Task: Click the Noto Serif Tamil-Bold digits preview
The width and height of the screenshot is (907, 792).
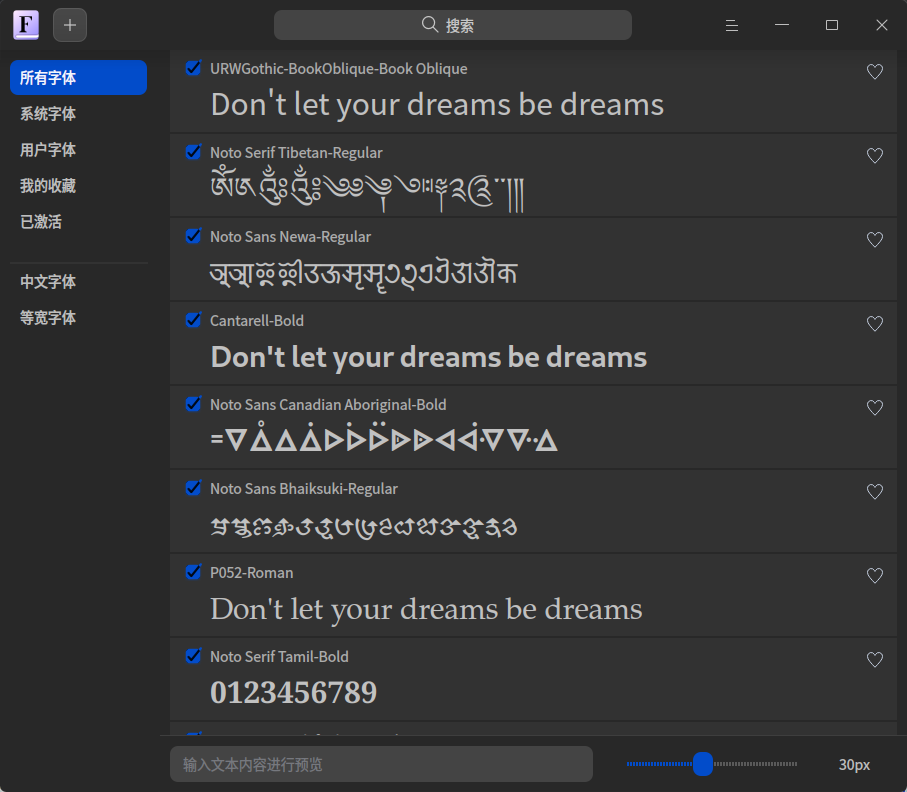Action: 294,692
